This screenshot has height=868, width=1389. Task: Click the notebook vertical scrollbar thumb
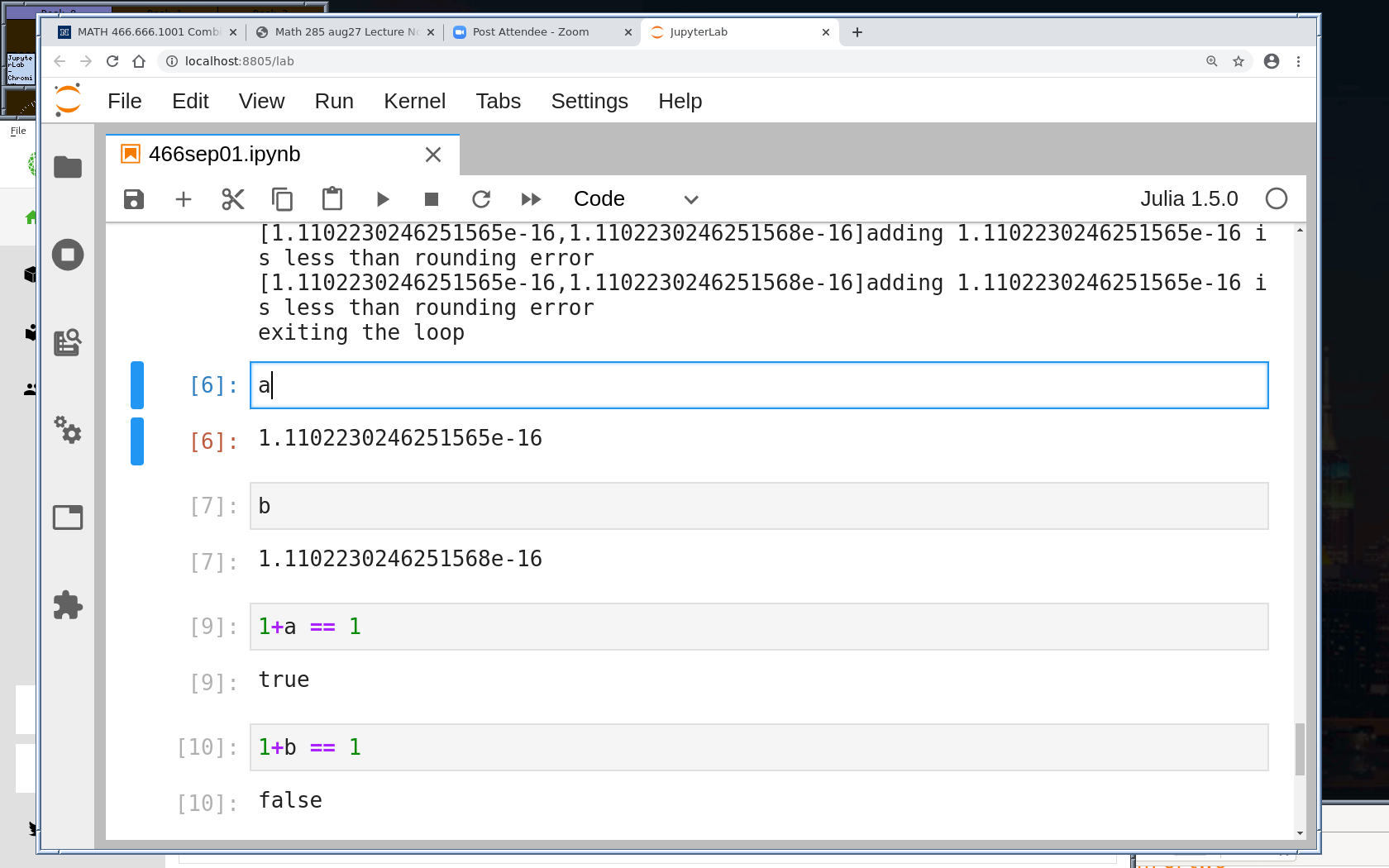click(x=1300, y=749)
